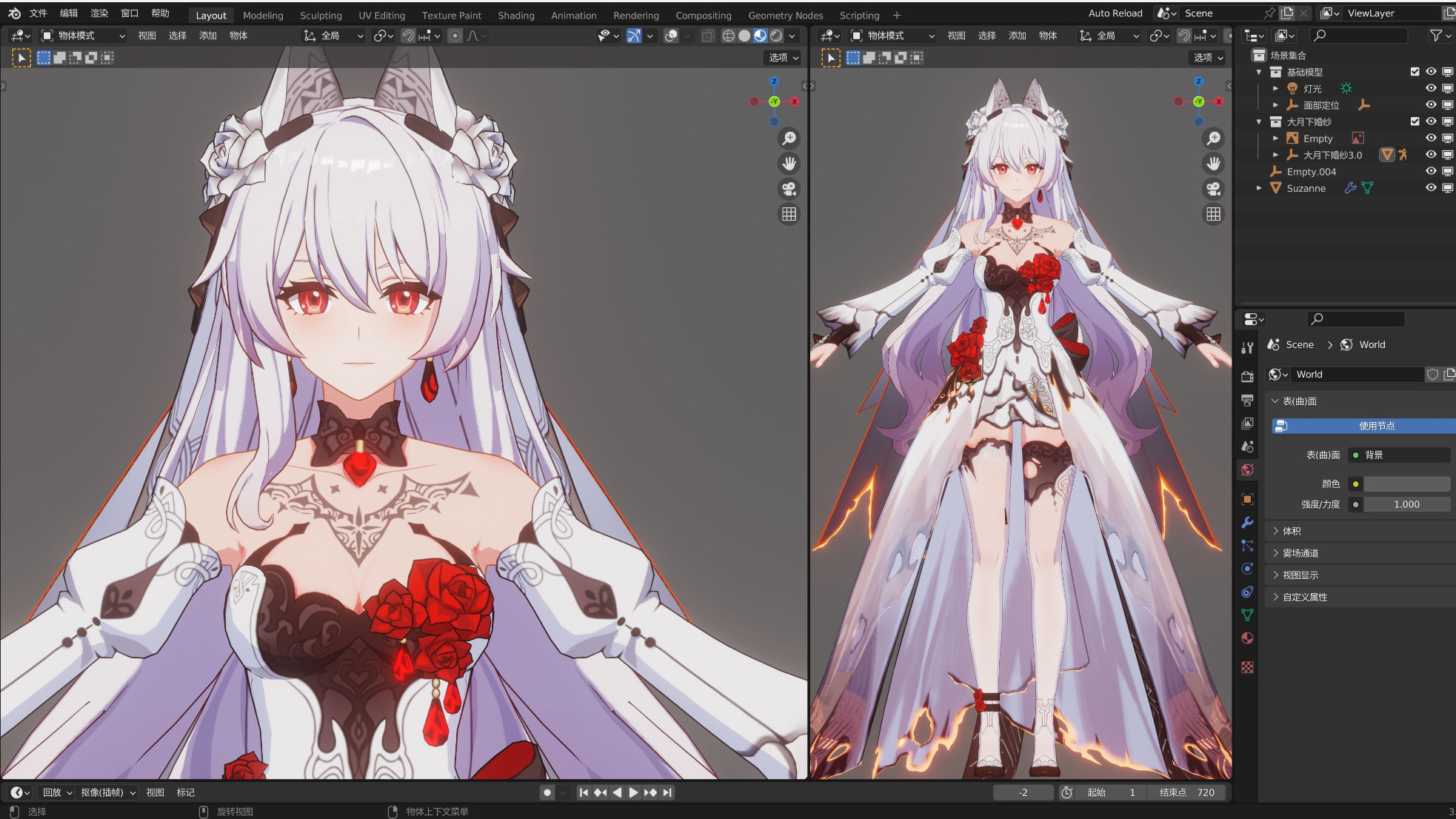The width and height of the screenshot is (1456, 819).
Task: Open the Modifier properties wrench tab
Action: pyautogui.click(x=1247, y=522)
